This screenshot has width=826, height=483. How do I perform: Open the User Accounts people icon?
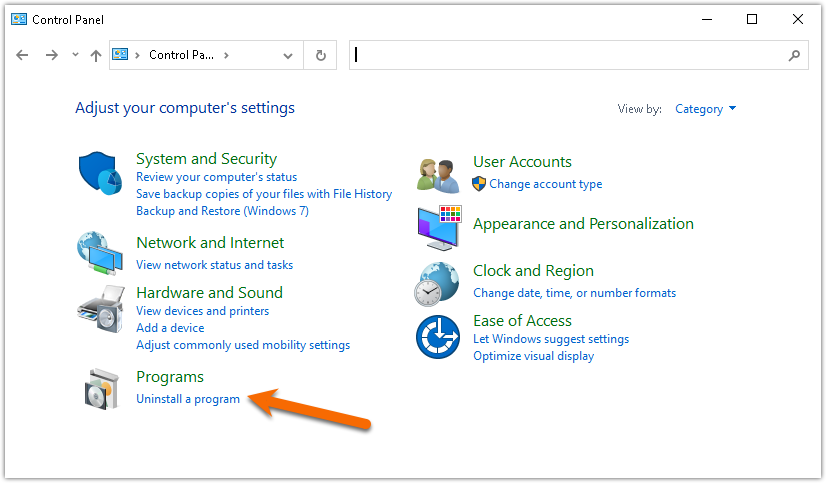438,175
